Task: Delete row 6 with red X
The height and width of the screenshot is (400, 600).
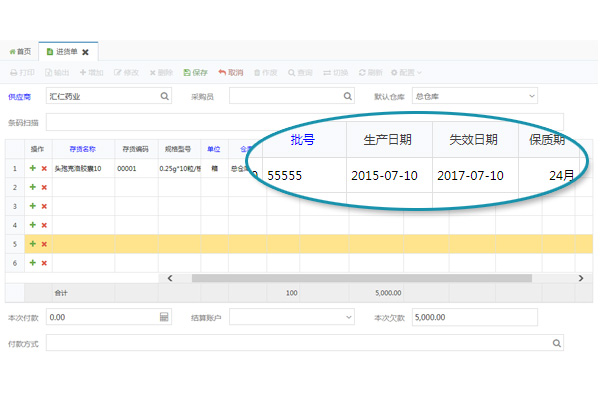Action: point(44,263)
